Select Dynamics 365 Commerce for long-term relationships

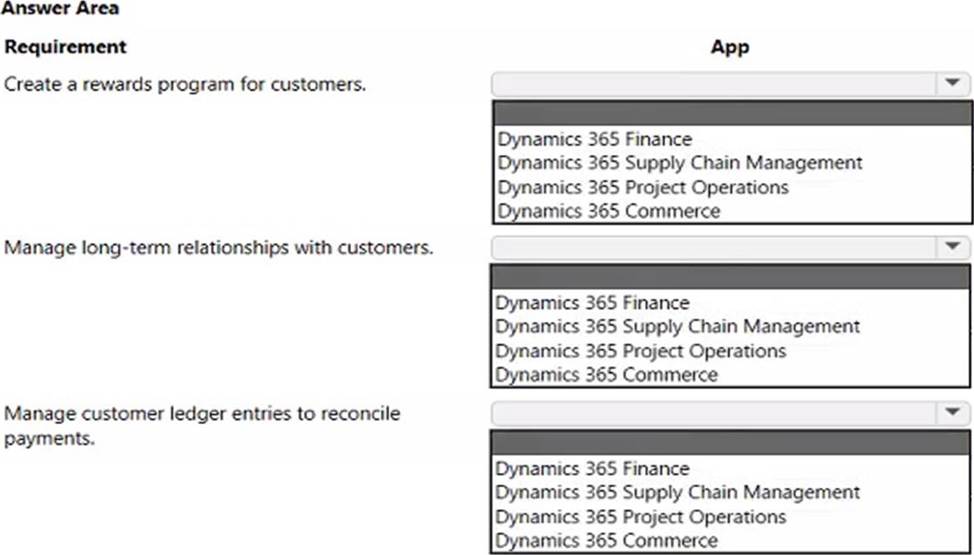[x=606, y=375]
